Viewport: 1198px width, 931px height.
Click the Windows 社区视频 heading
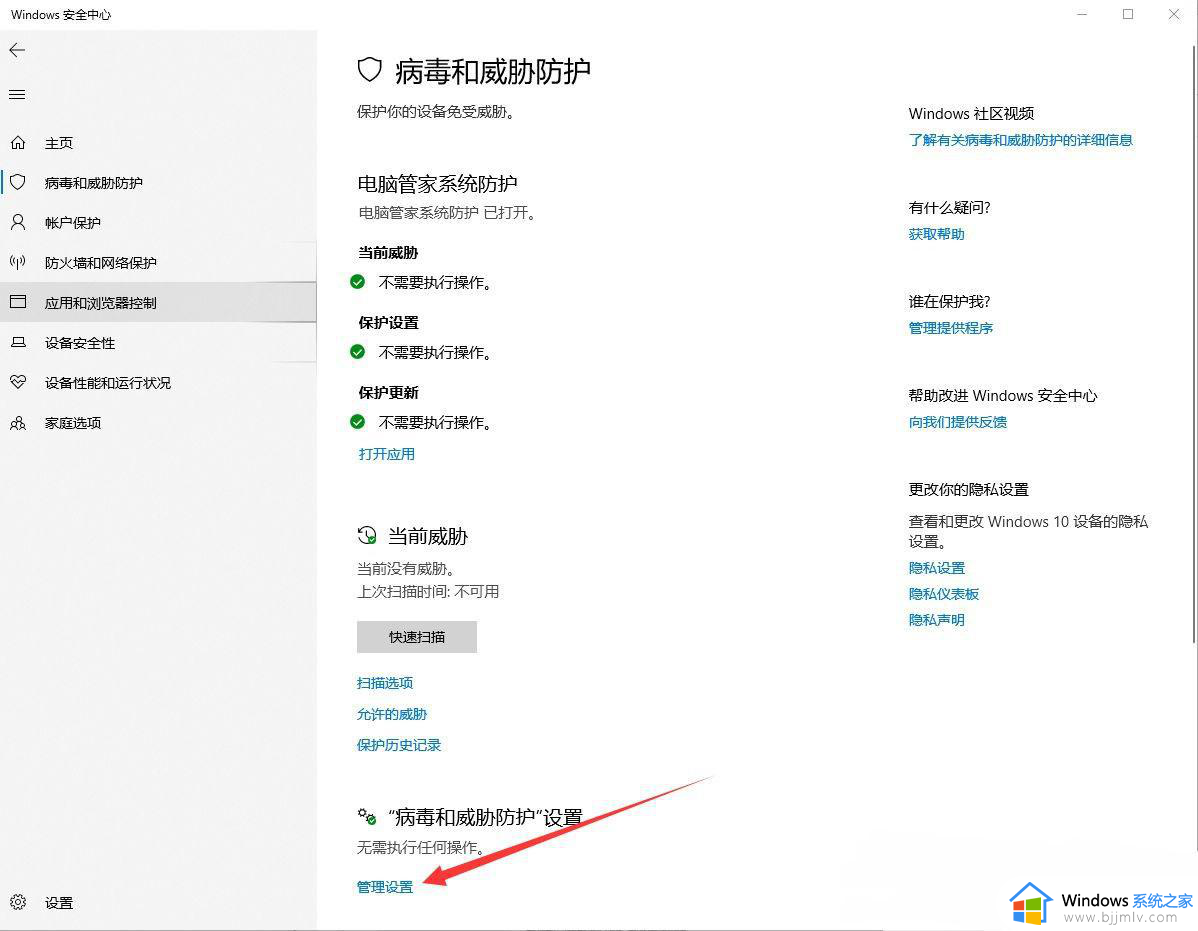[971, 114]
